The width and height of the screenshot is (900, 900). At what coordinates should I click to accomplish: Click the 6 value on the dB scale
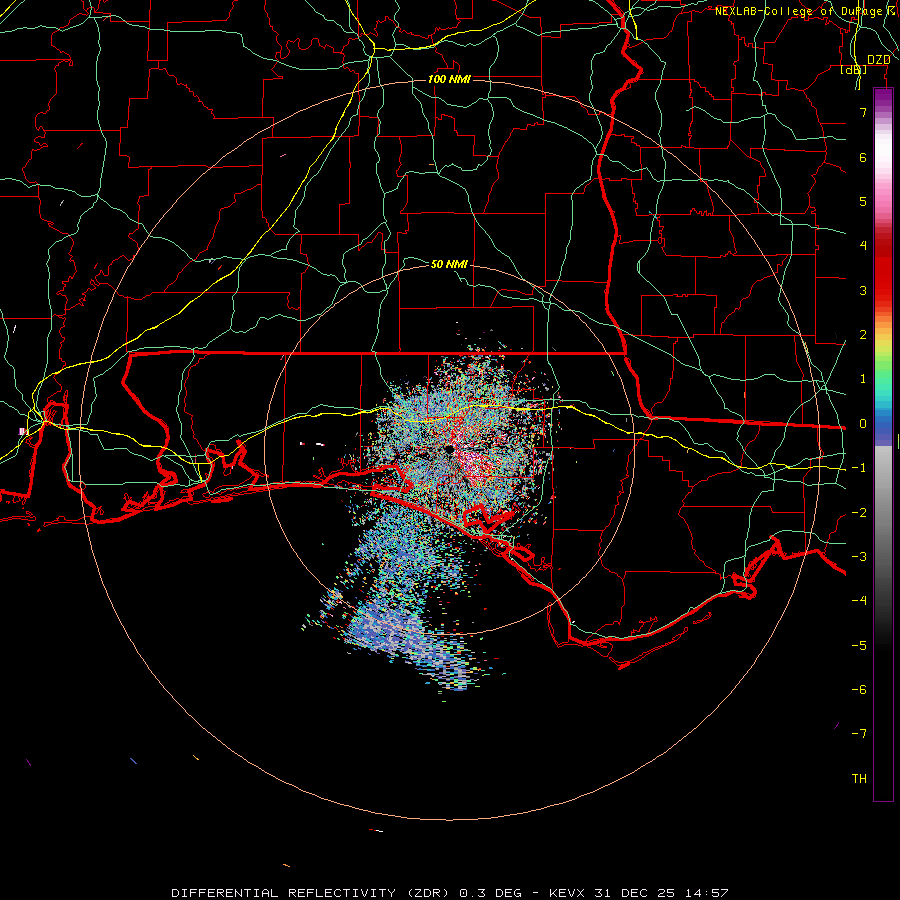coord(863,157)
